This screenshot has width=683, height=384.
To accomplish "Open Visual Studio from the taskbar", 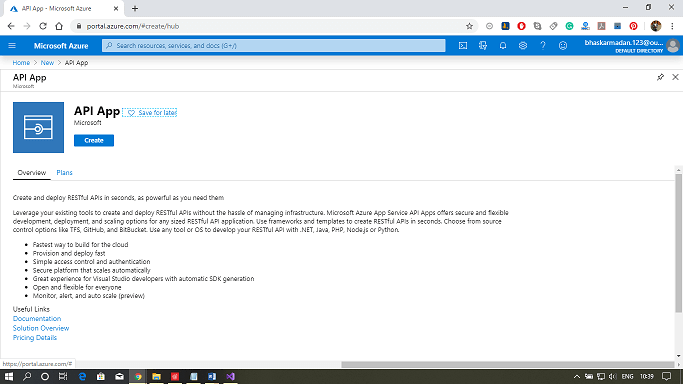I will click(x=230, y=377).
